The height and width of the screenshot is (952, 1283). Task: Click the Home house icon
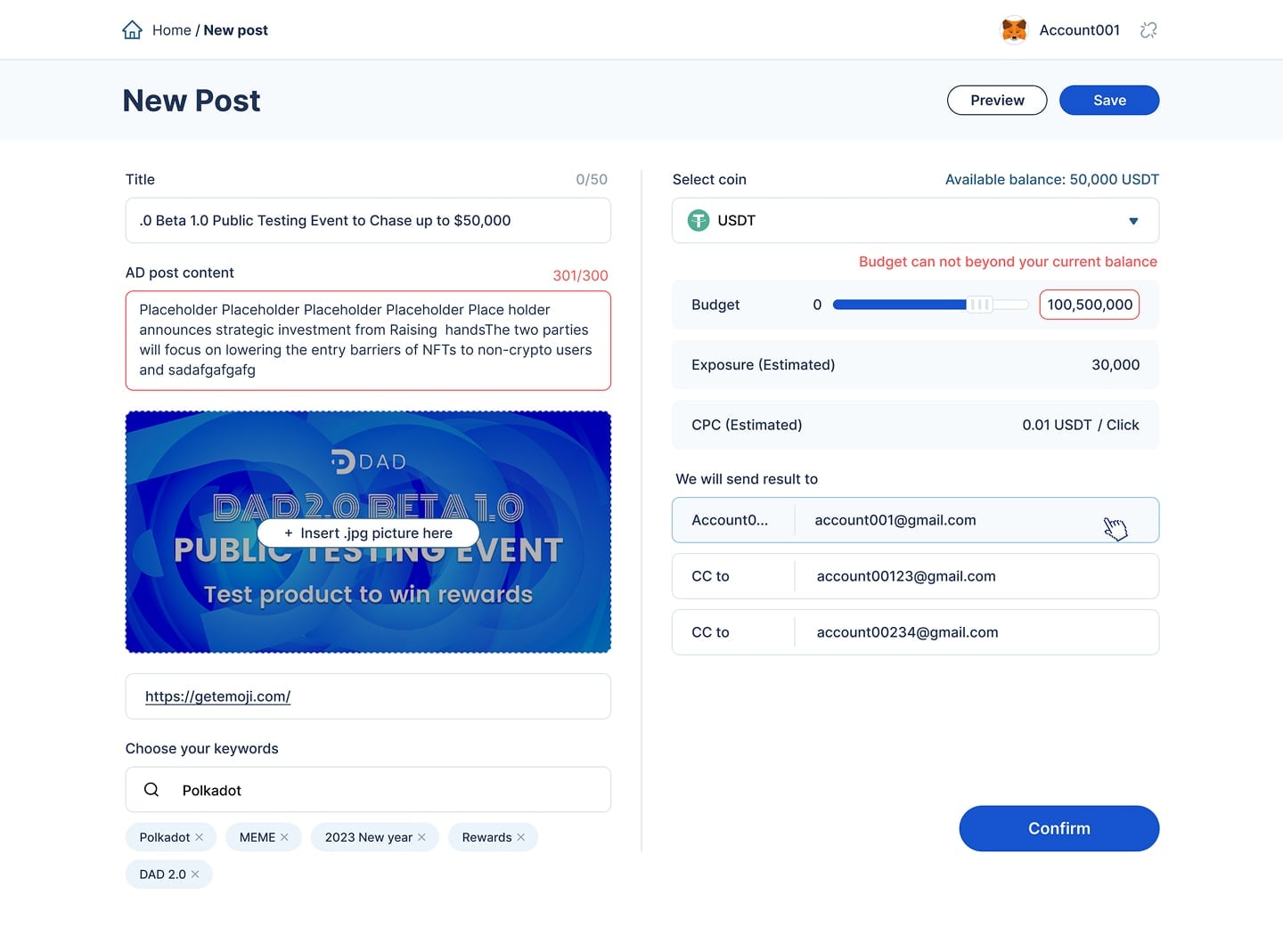point(132,30)
